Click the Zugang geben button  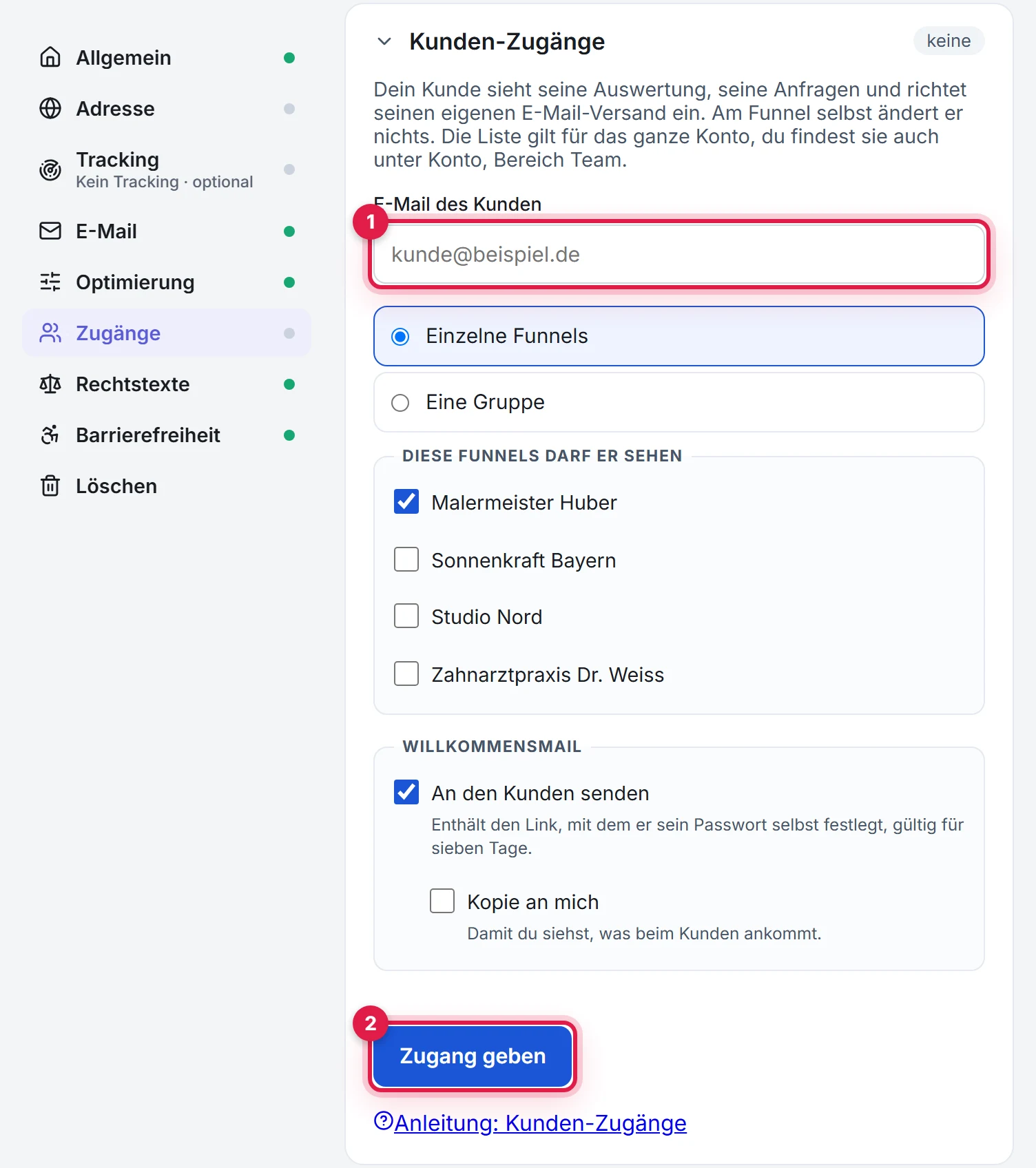point(473,1056)
